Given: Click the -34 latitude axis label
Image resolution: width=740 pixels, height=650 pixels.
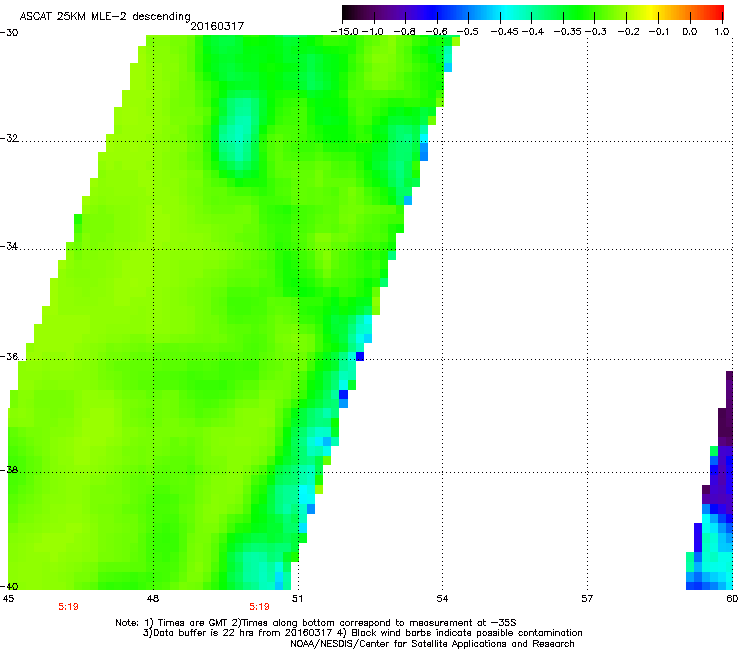Looking at the screenshot, I should [x=9, y=246].
